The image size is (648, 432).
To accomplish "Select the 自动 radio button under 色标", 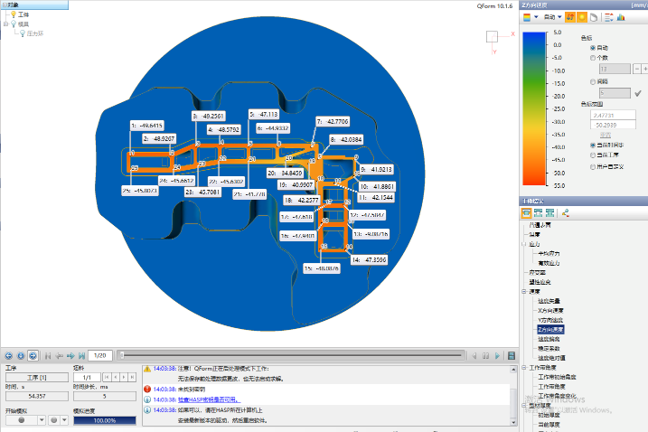I will (x=592, y=47).
